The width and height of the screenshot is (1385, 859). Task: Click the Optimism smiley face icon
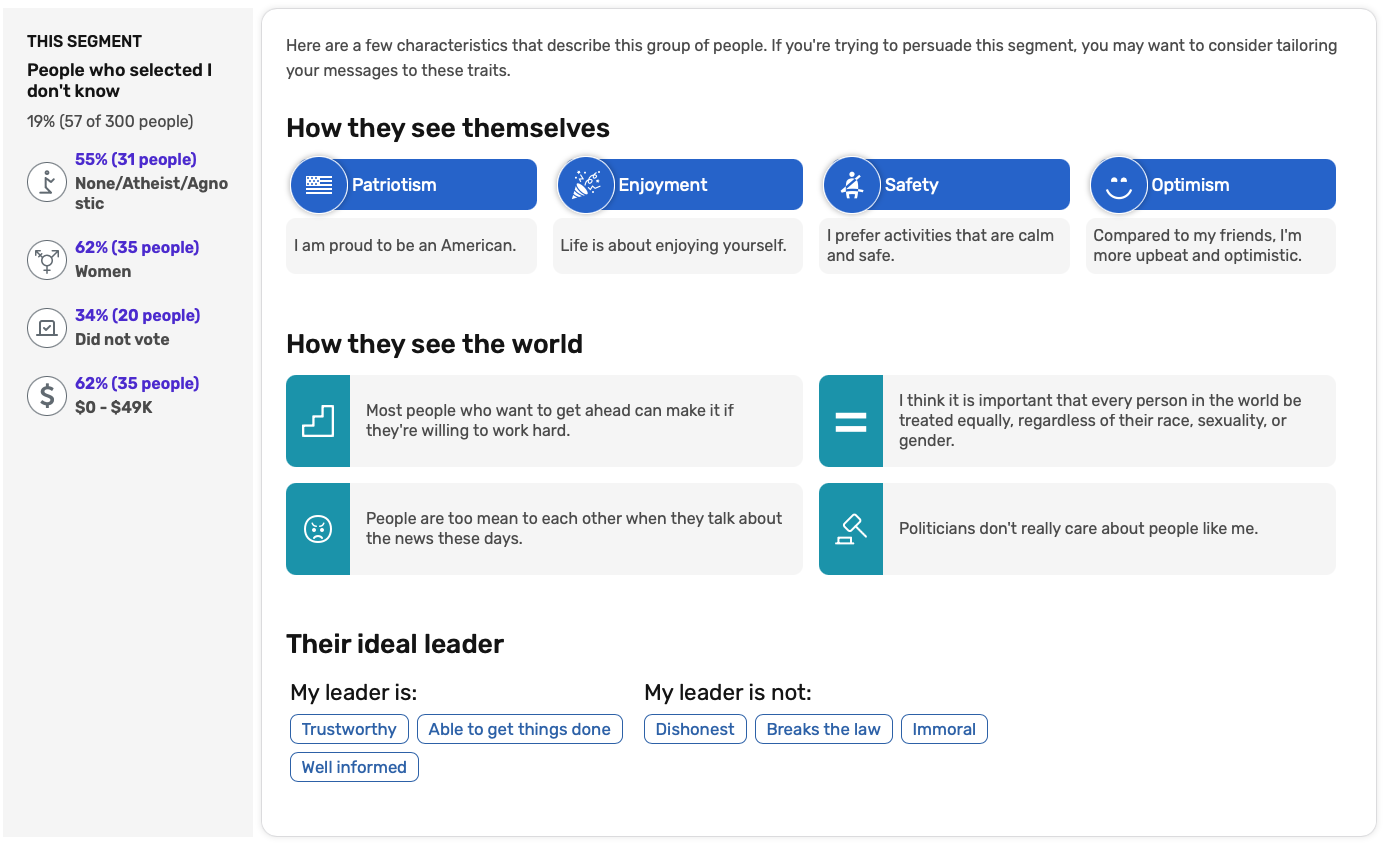(x=1118, y=185)
